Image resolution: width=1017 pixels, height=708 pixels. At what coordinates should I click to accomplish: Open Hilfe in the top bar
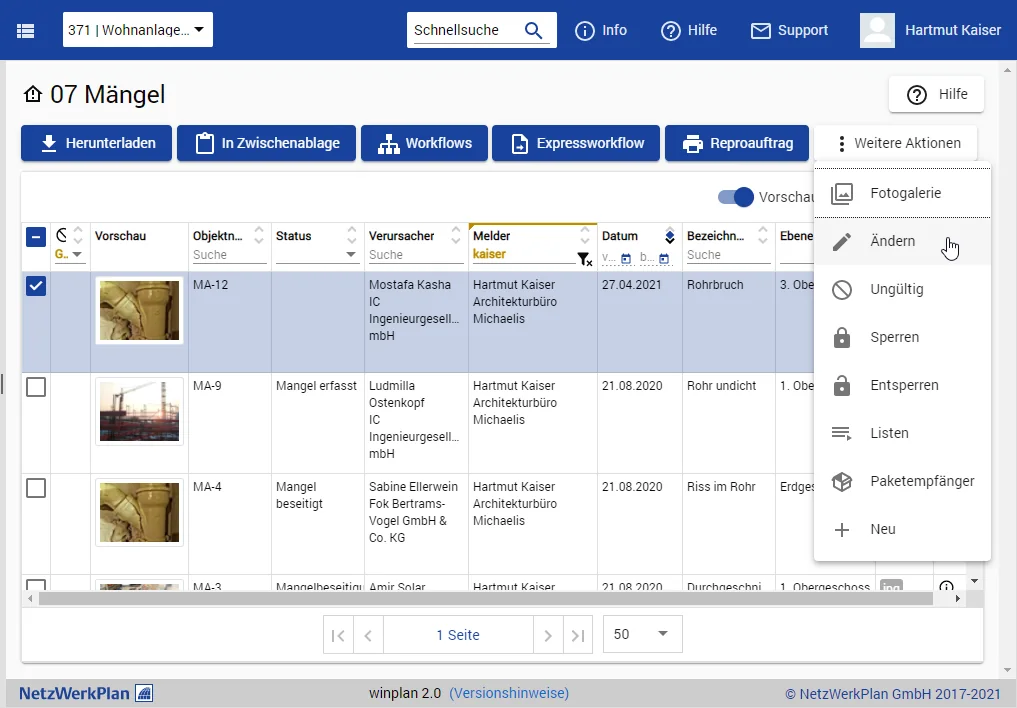(688, 30)
